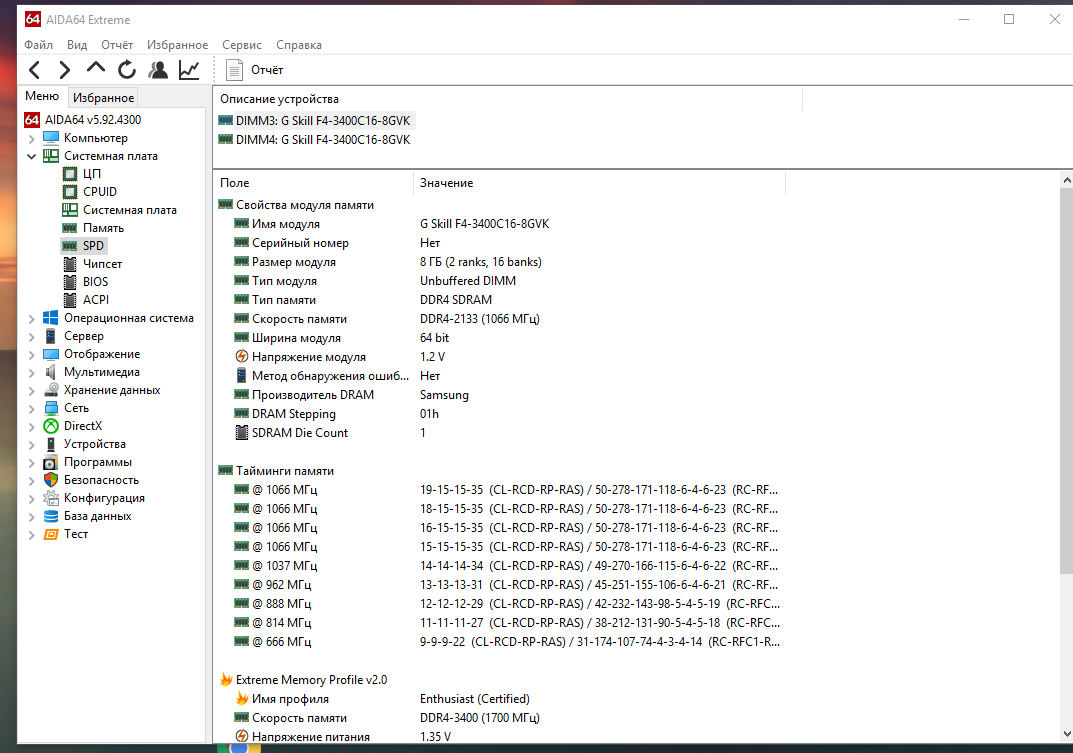This screenshot has width=1073, height=753.
Task: Go up one level with Up arrow
Action: tap(96, 69)
